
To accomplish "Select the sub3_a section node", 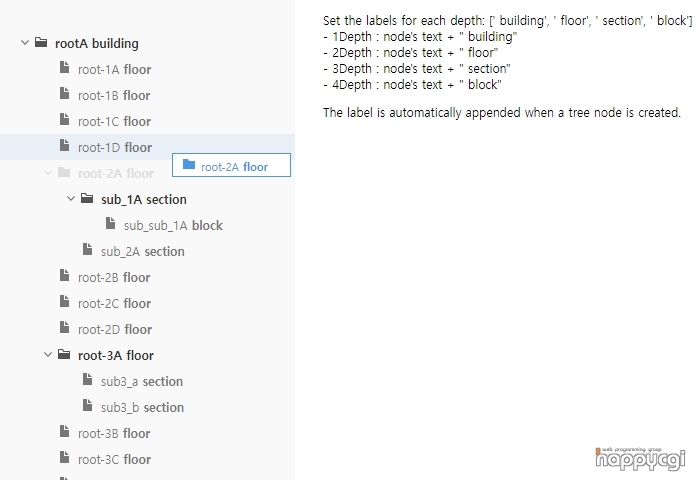I will pos(142,381).
